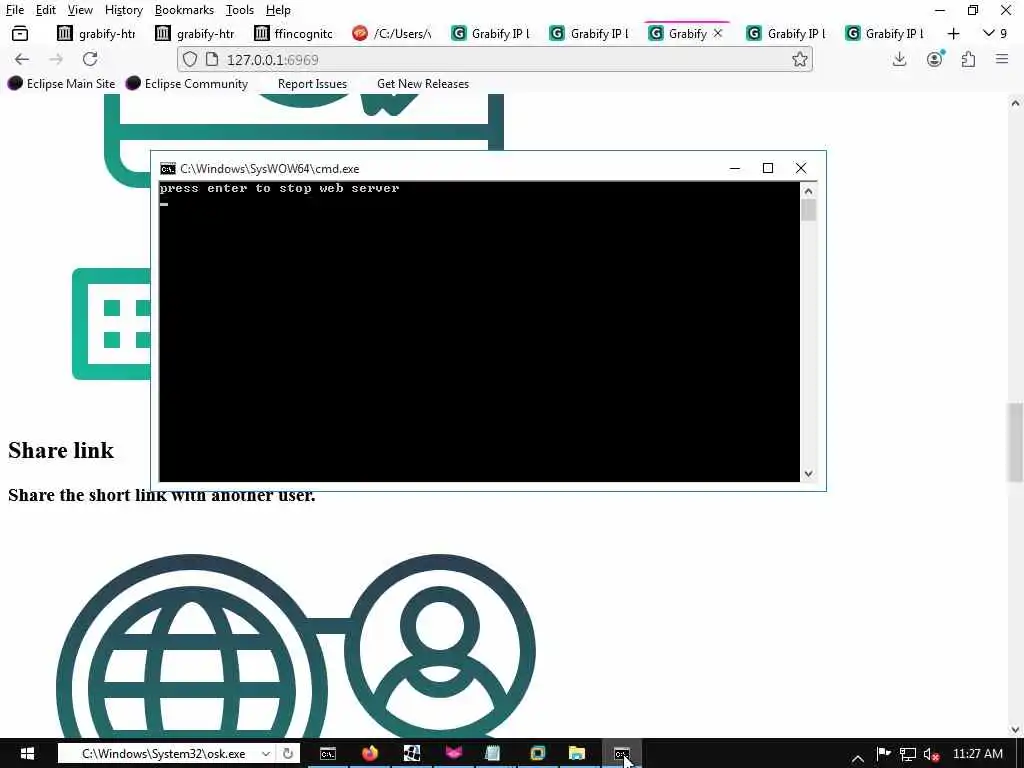1024x768 pixels.
Task: Open Firefox from the taskbar
Action: [370, 753]
